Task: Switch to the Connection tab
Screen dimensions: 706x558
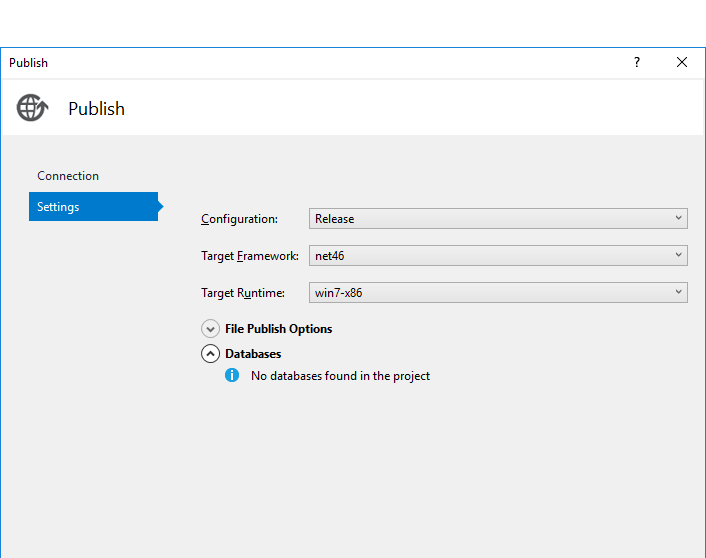Action: click(68, 176)
